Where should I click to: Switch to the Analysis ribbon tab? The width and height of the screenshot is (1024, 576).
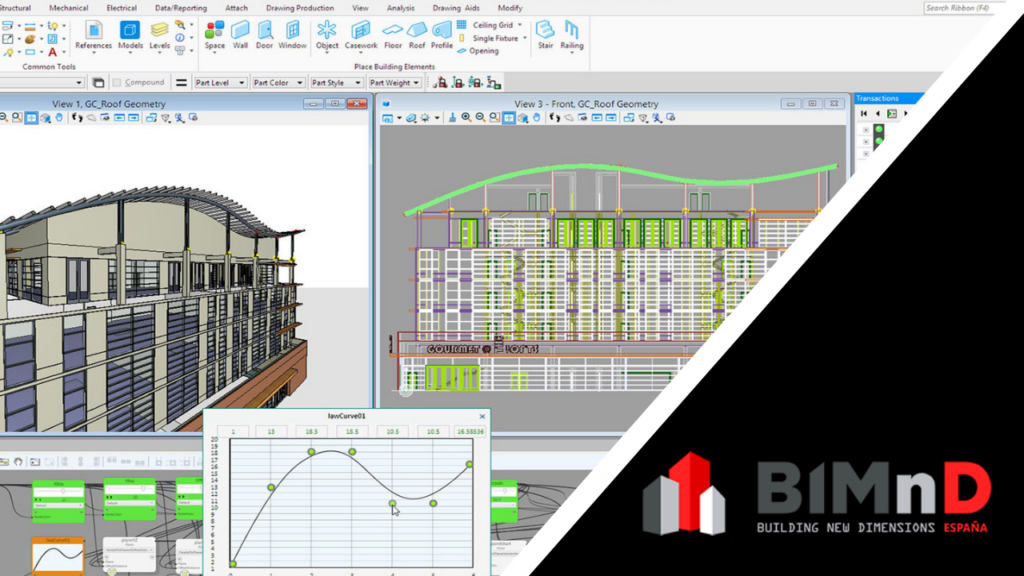click(x=400, y=7)
